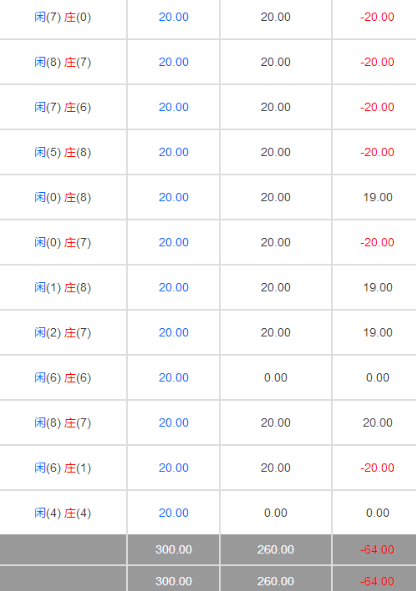Click the 19.00 payout in 闲(1) 庄(8) row
The height and width of the screenshot is (591, 416).
click(378, 288)
